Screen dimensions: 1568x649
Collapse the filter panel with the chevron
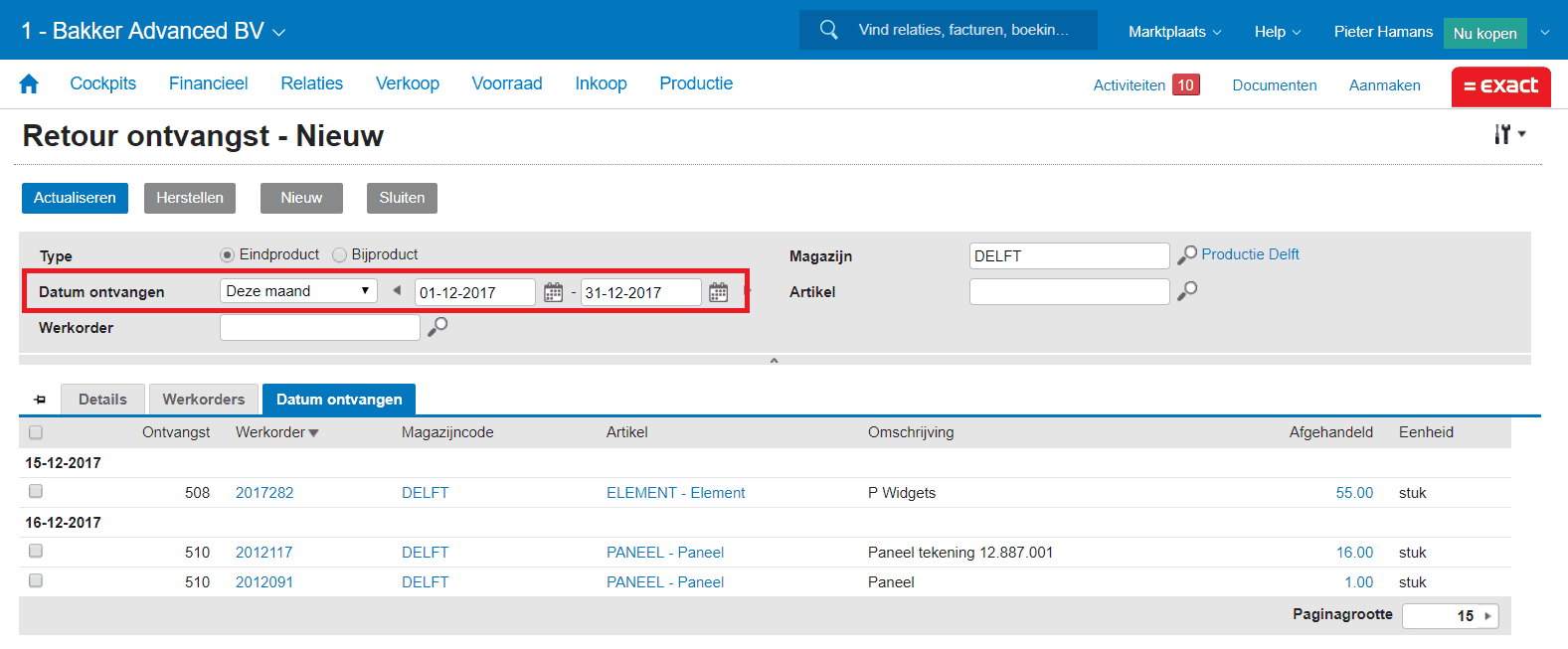point(774,360)
